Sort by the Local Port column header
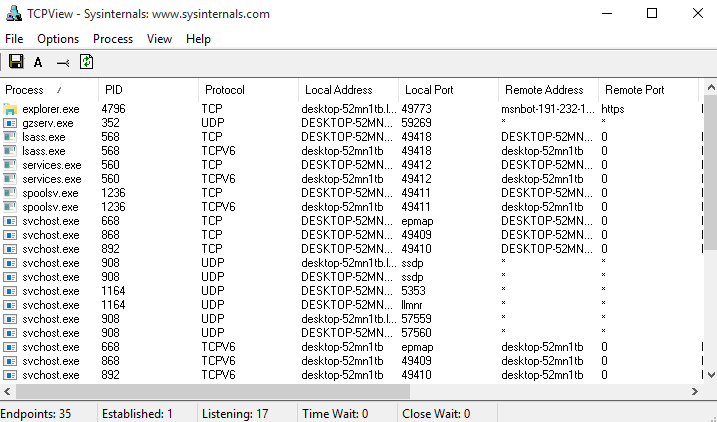 click(448, 90)
